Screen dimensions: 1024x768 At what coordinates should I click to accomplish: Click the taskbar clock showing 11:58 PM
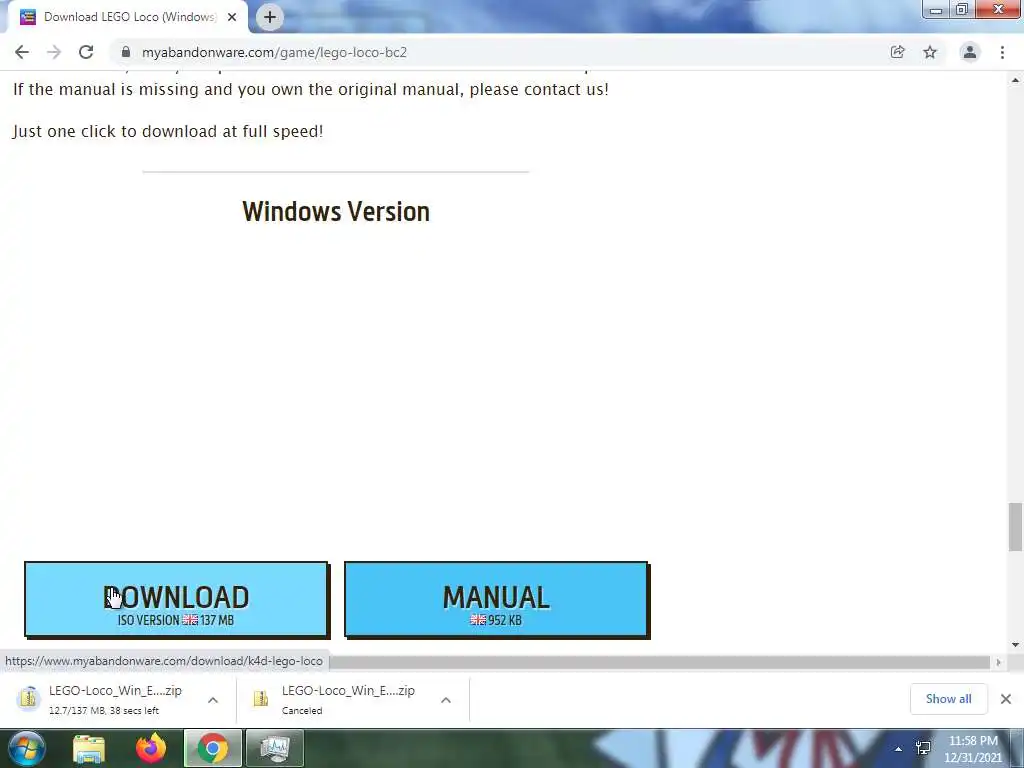(973, 749)
